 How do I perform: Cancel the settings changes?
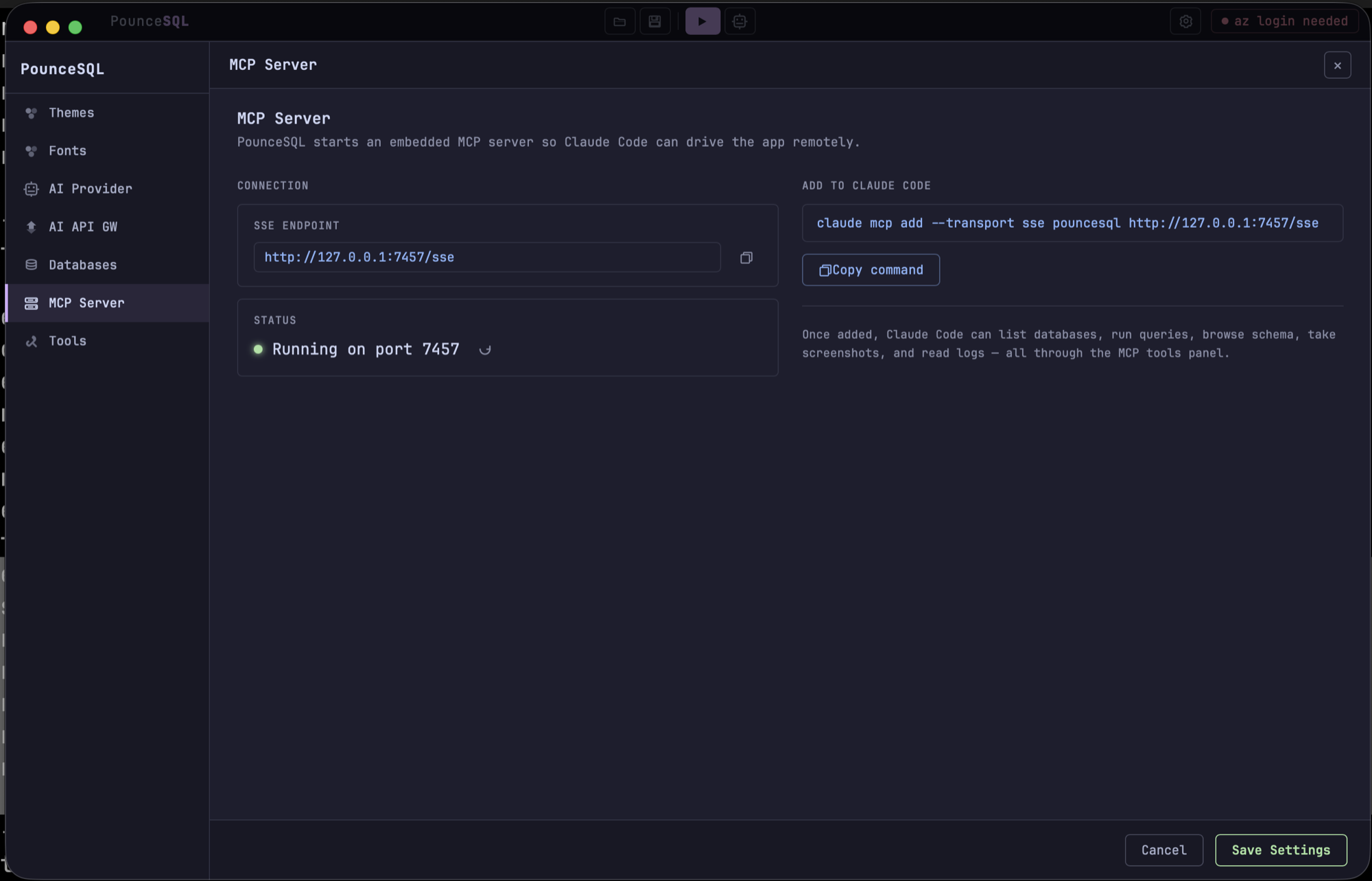pos(1163,850)
